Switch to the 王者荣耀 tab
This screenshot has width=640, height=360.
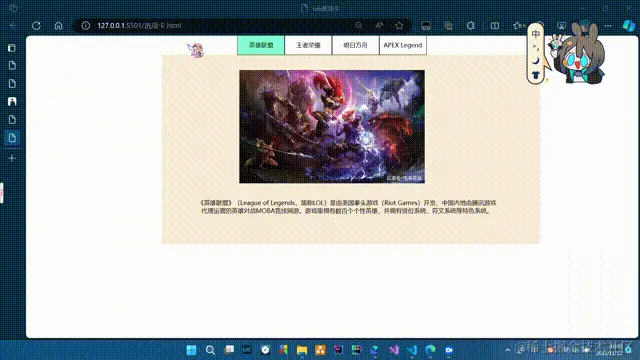point(308,45)
